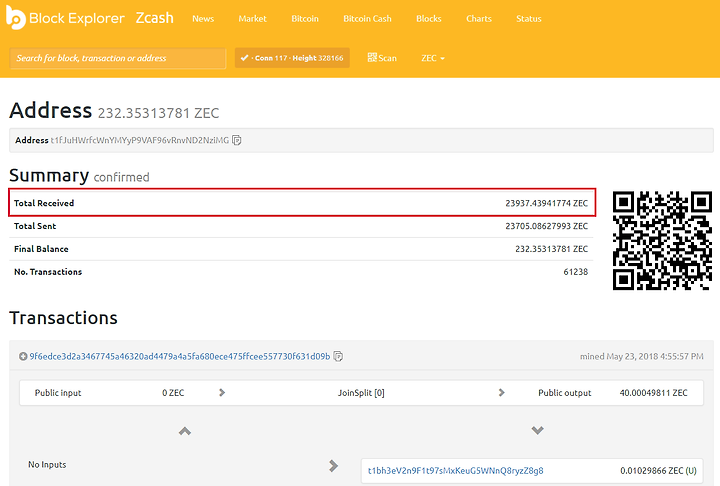Click the Public input 0 ZEC value
Image resolution: width=720 pixels, height=486 pixels.
coord(173,393)
